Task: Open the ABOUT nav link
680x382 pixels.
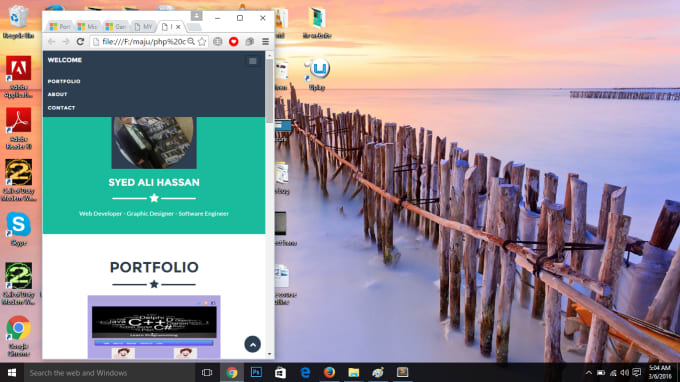Action: (x=57, y=94)
